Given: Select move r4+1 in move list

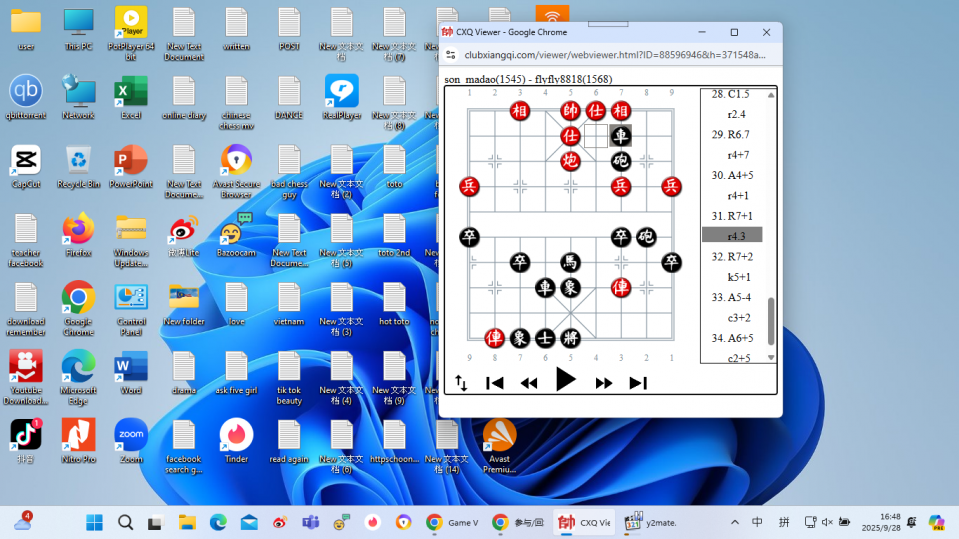Looking at the screenshot, I should tap(738, 196).
